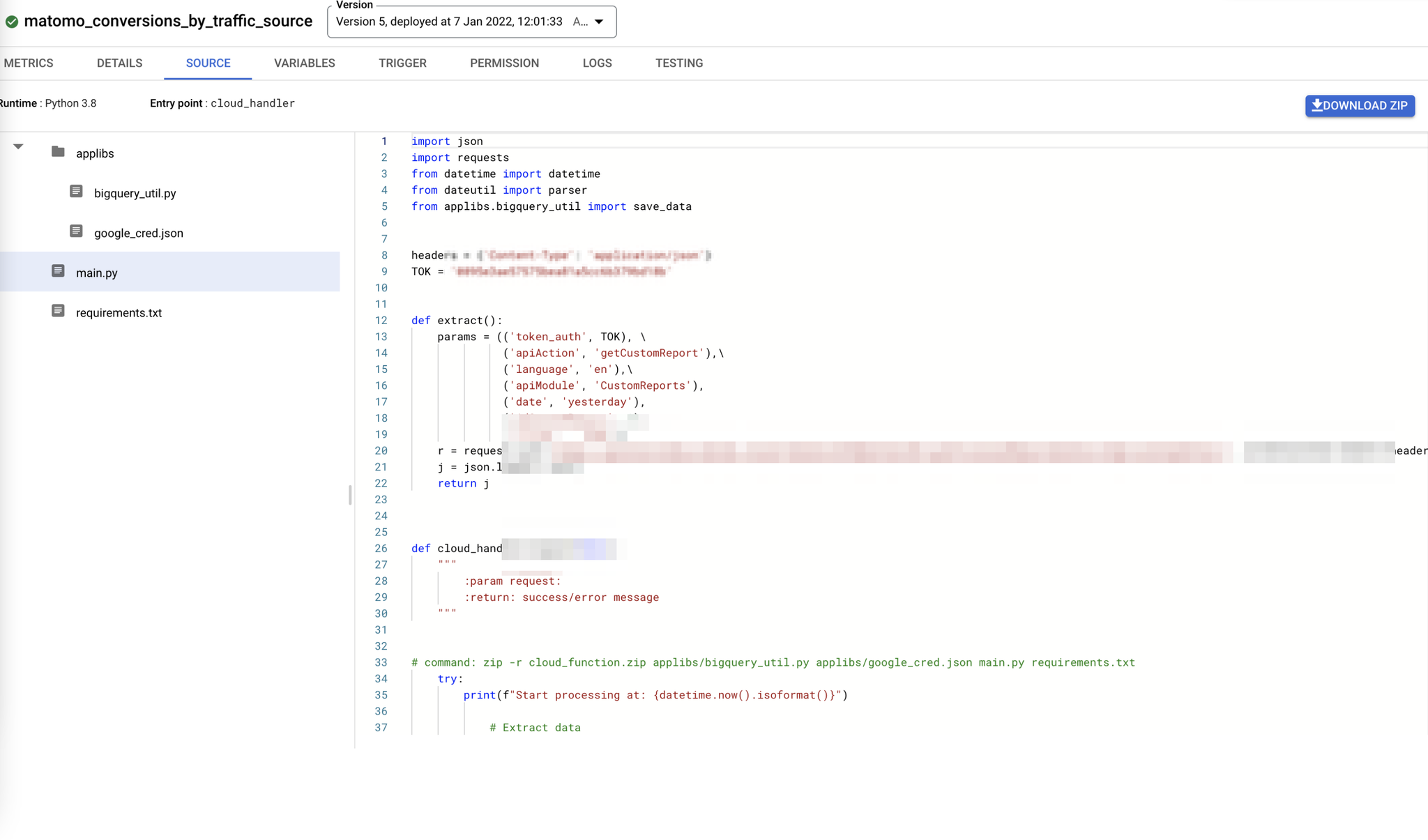Click the entry point cloud_handler text
1428x840 pixels.
(252, 103)
